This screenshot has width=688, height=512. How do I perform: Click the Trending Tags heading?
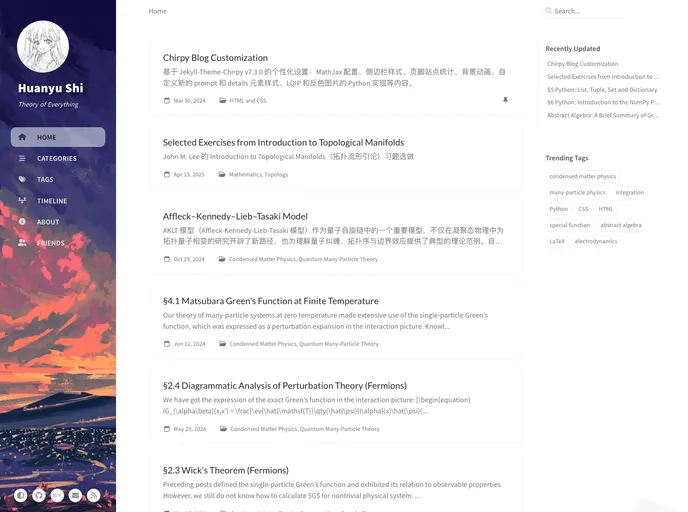pyautogui.click(x=567, y=158)
